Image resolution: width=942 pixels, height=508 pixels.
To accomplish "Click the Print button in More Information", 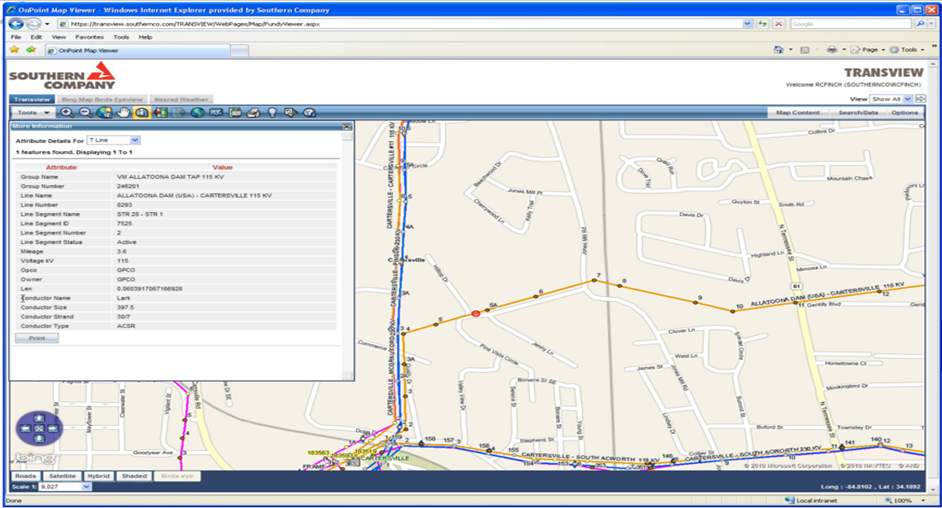I will [37, 338].
